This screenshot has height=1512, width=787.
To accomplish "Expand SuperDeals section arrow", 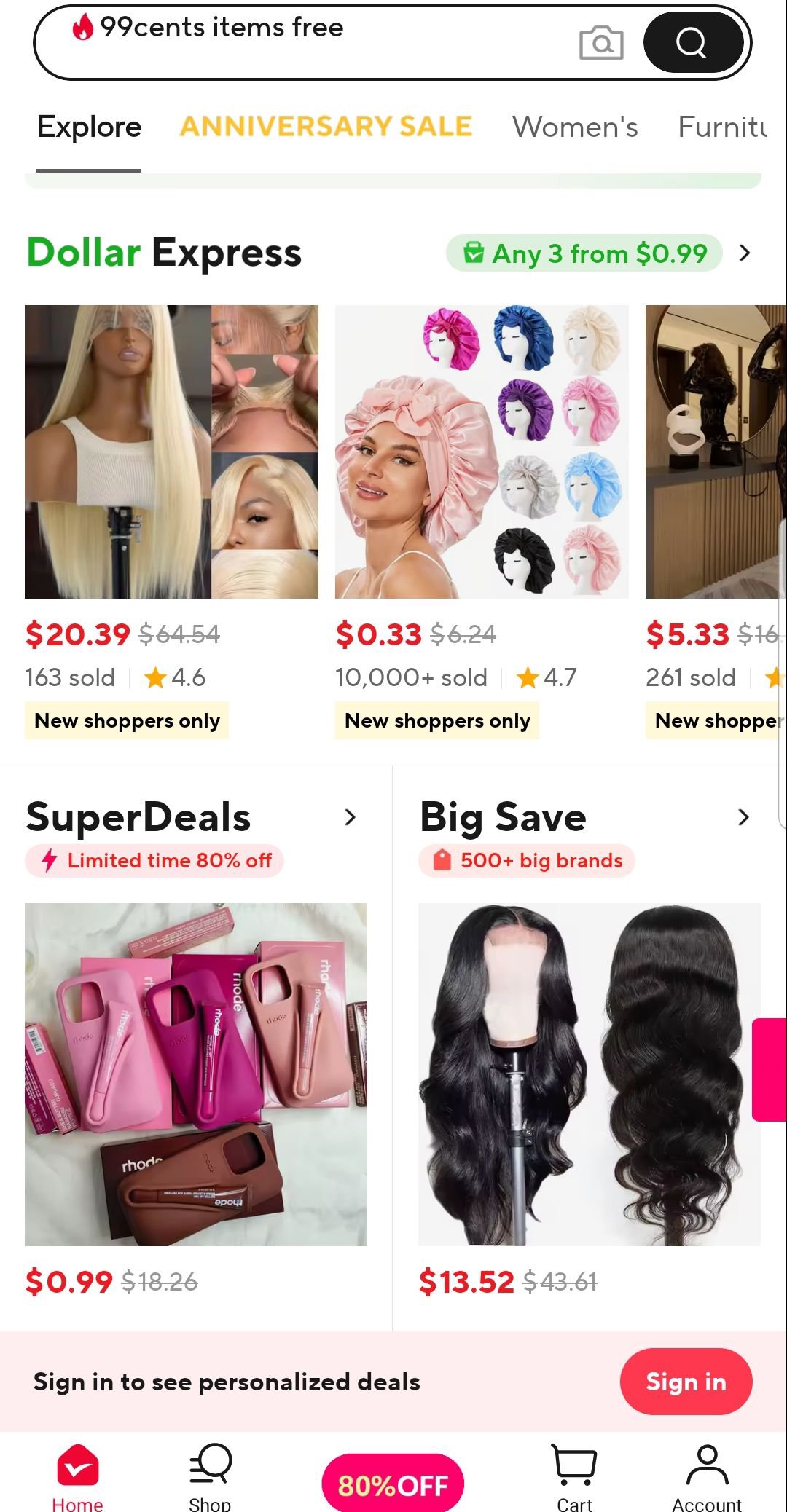I will [x=351, y=817].
